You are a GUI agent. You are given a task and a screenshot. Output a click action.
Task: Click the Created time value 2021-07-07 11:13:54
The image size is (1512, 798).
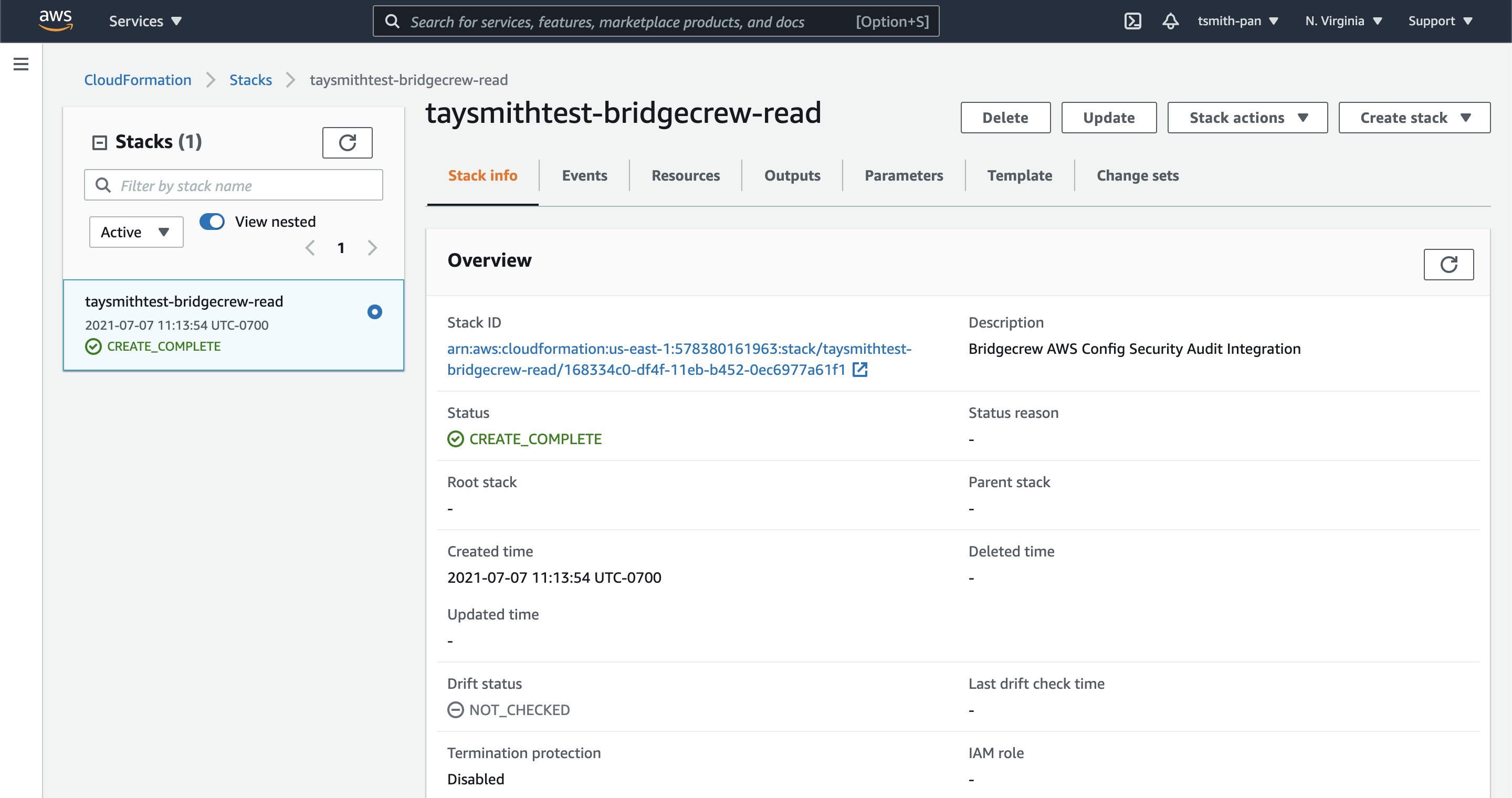[554, 577]
